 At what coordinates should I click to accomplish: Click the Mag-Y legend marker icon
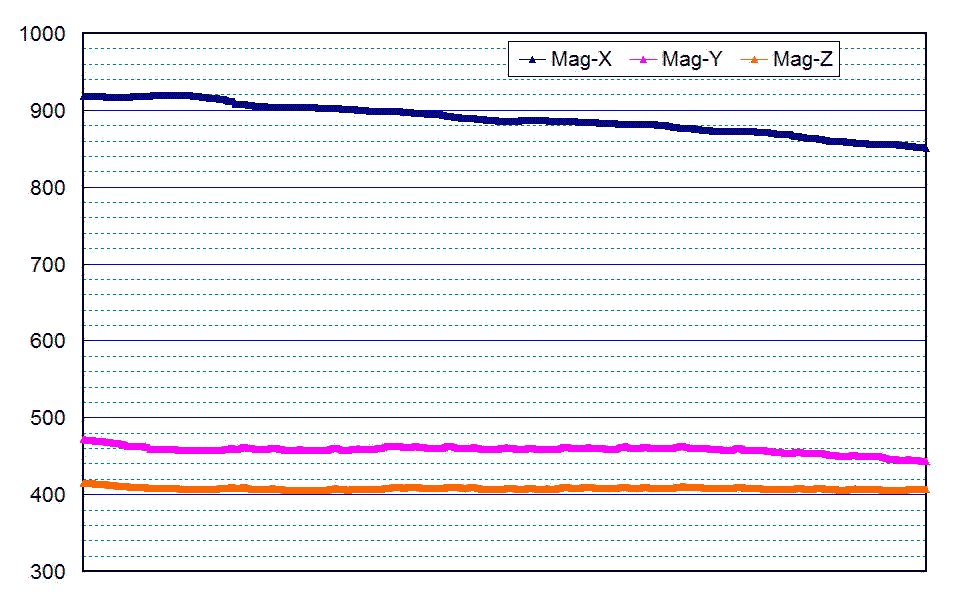(x=643, y=60)
